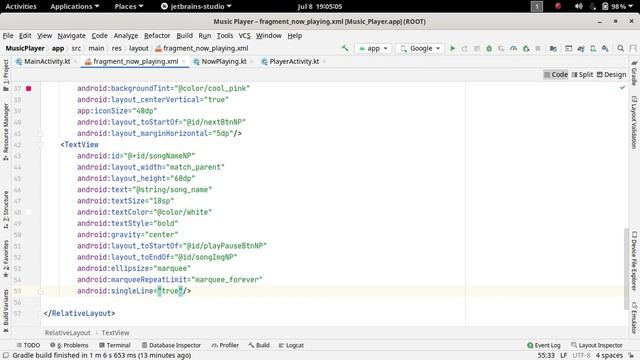Screen dimensions: 640x360
Task: Click the Search Everywhere magnifier icon
Action: [620, 48]
